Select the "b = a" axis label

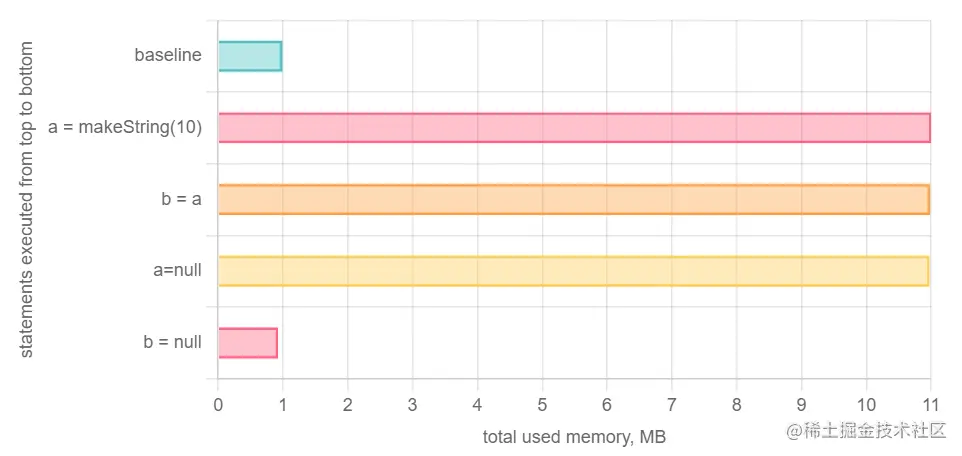pos(181,199)
